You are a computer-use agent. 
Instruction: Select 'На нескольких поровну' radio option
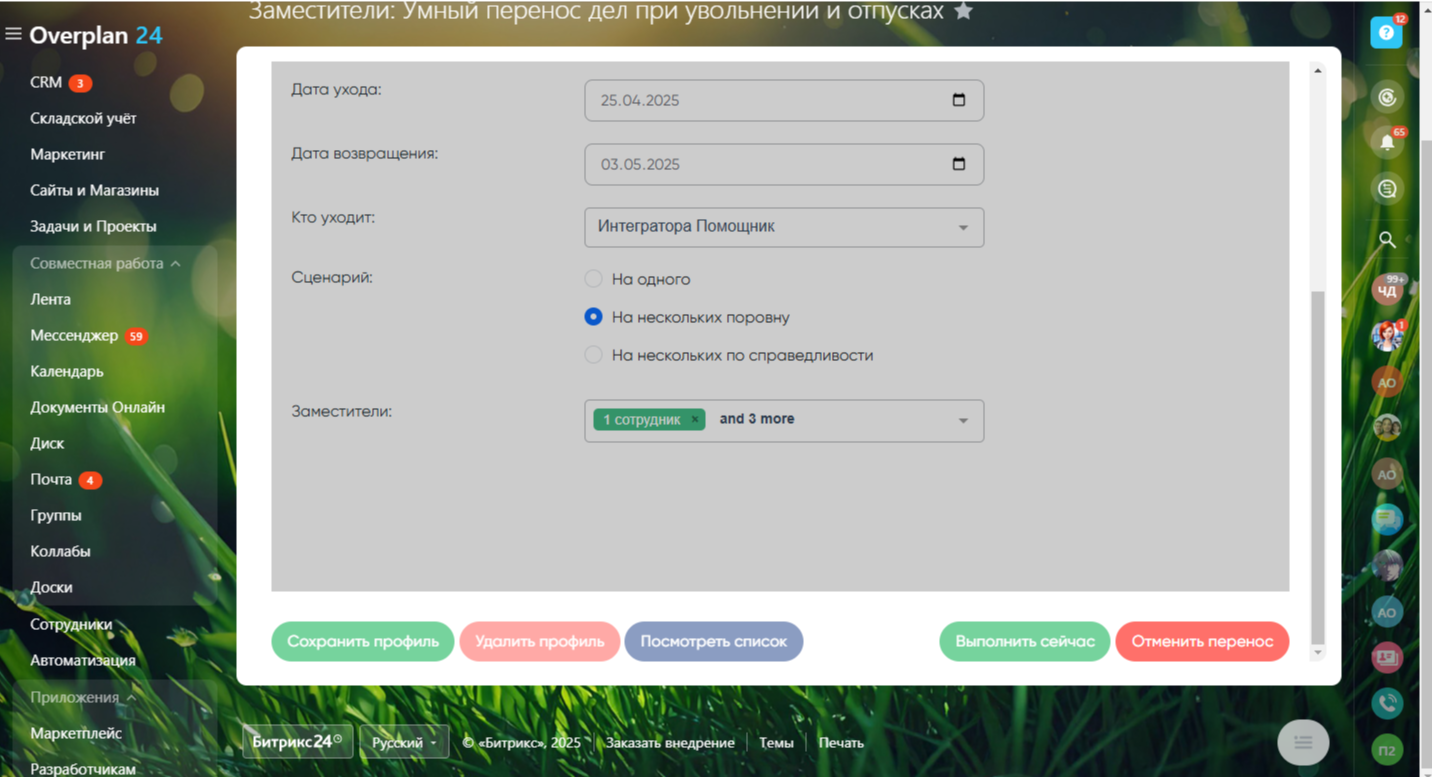coord(594,317)
